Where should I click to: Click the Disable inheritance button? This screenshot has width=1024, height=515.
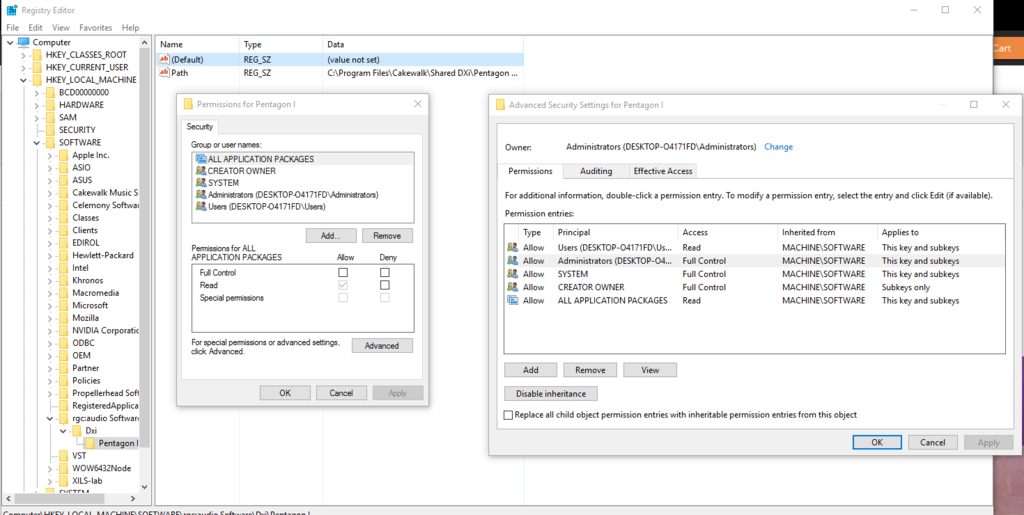[x=551, y=394]
